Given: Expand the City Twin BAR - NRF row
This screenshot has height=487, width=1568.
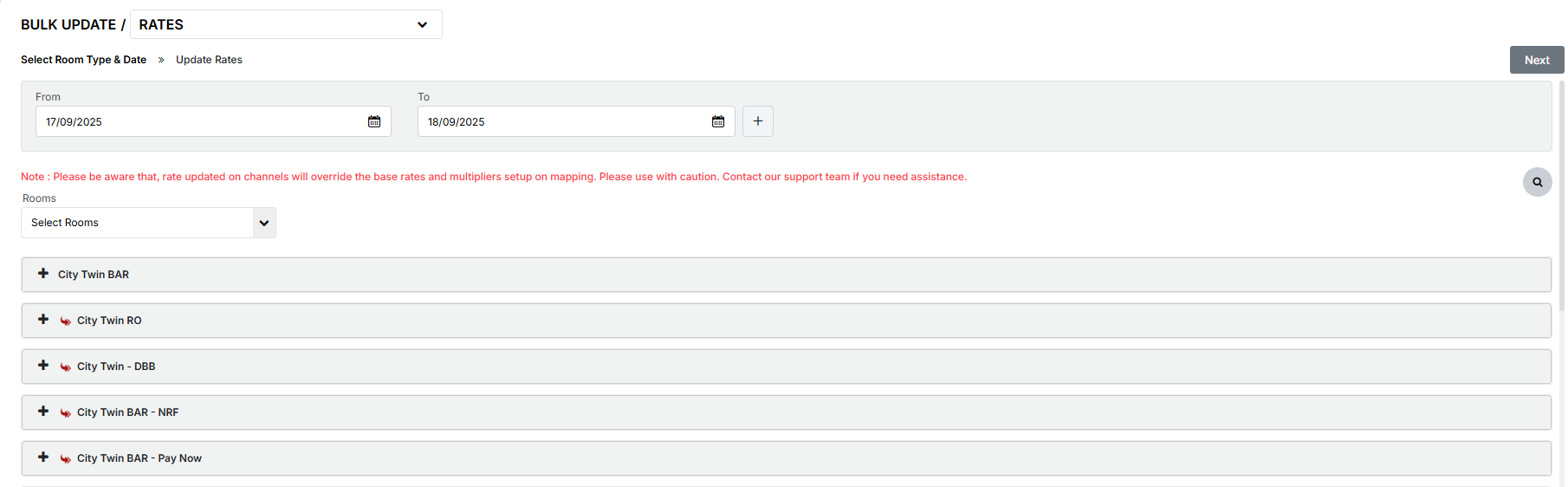Looking at the screenshot, I should click(43, 412).
